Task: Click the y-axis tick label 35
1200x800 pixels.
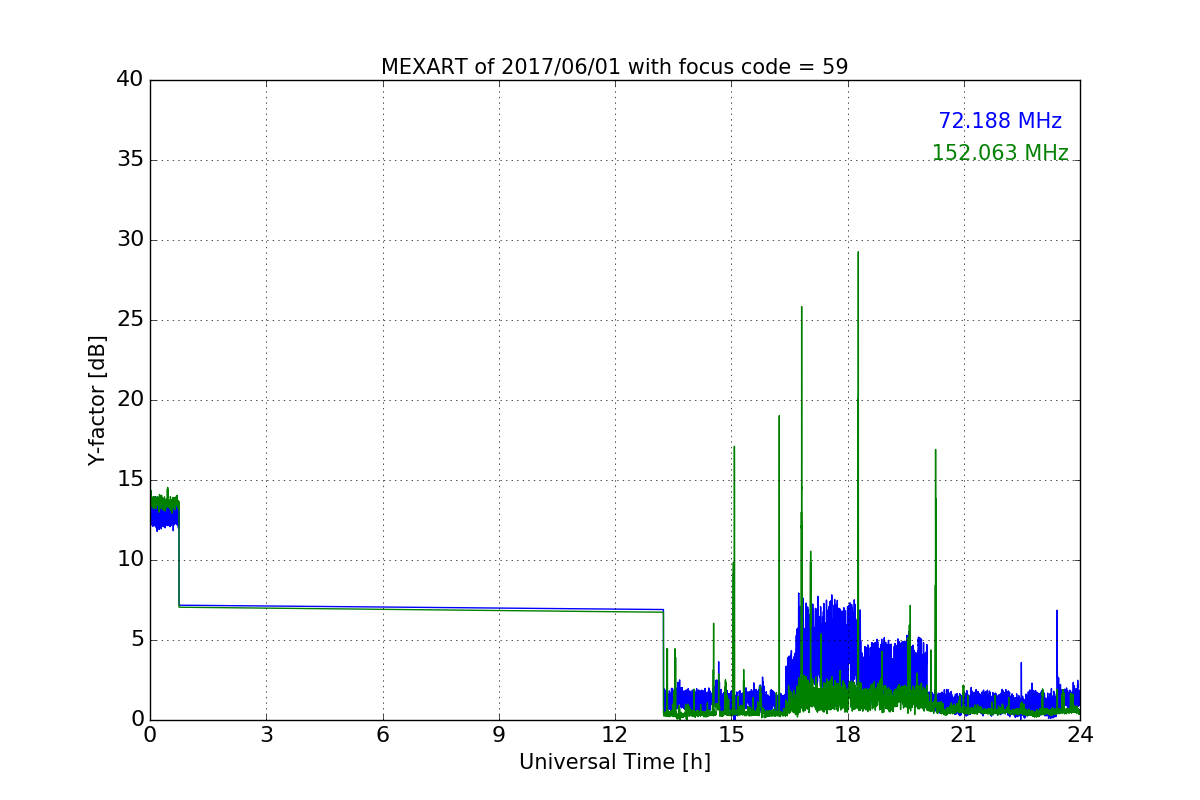Action: pos(130,160)
